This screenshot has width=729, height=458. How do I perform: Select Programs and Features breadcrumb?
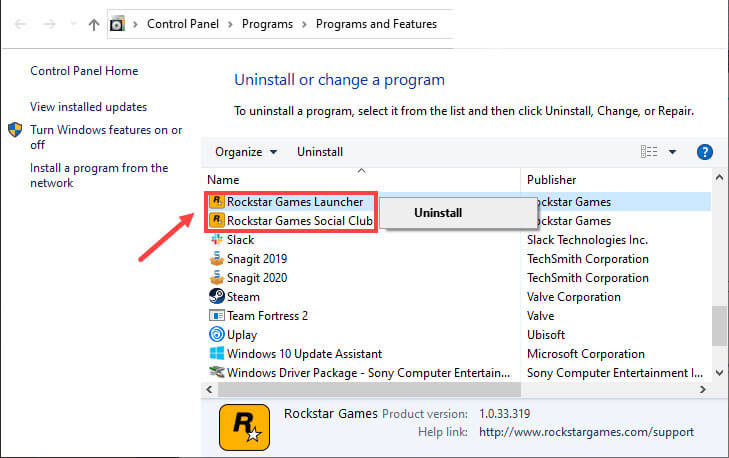tap(376, 24)
